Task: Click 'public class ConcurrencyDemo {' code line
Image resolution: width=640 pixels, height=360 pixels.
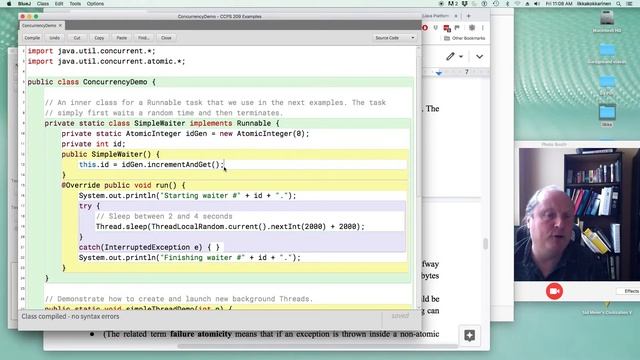Action: click(92, 82)
